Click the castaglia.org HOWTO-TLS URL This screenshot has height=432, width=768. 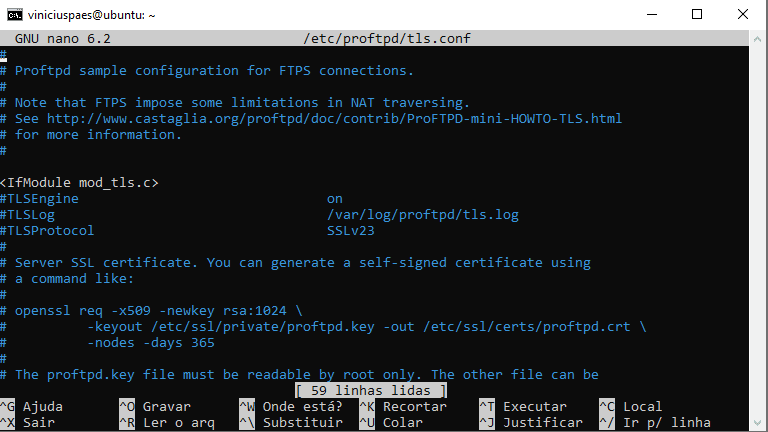coord(335,119)
